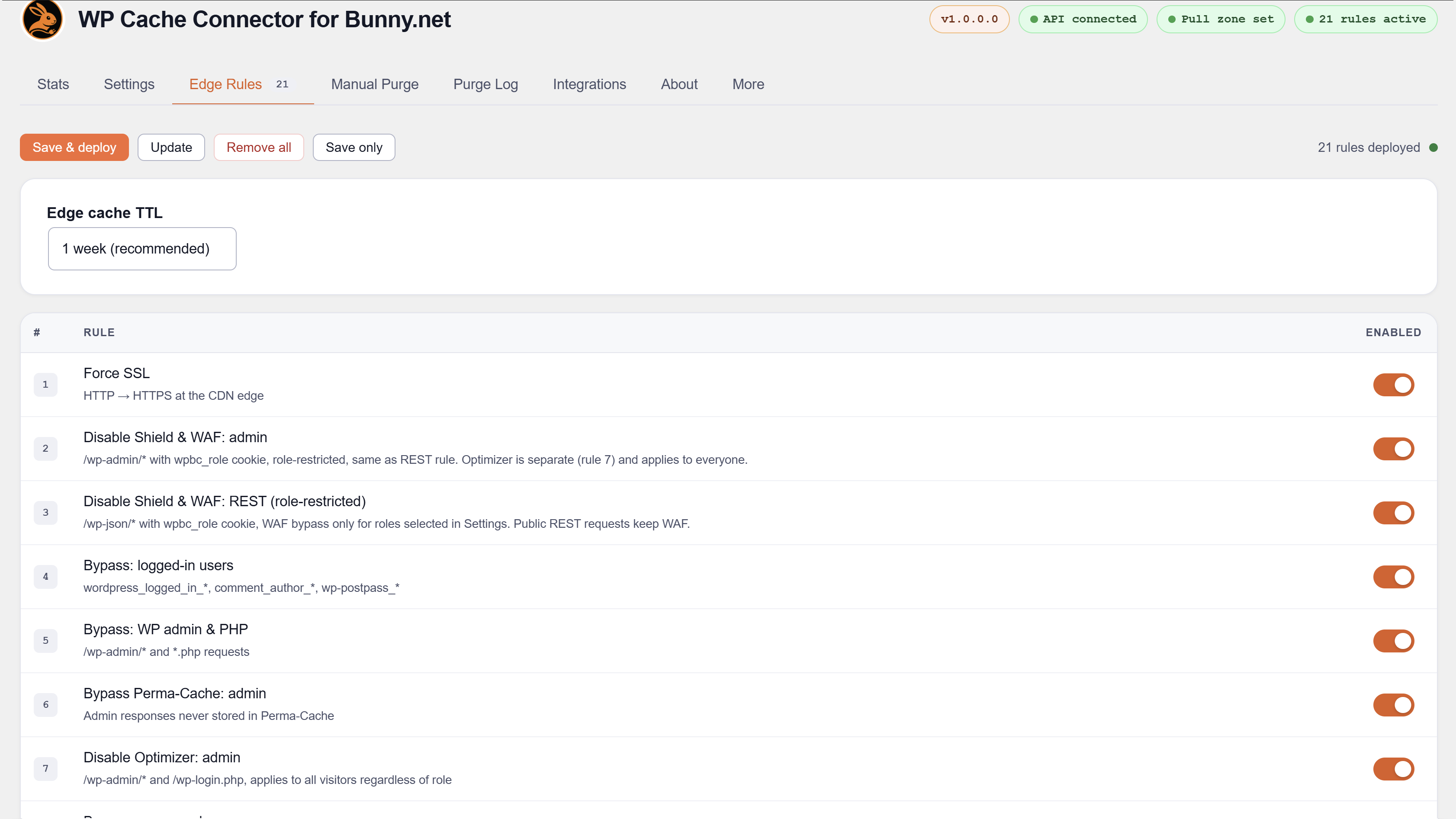Click the Pull zone set status badge

(x=1221, y=19)
